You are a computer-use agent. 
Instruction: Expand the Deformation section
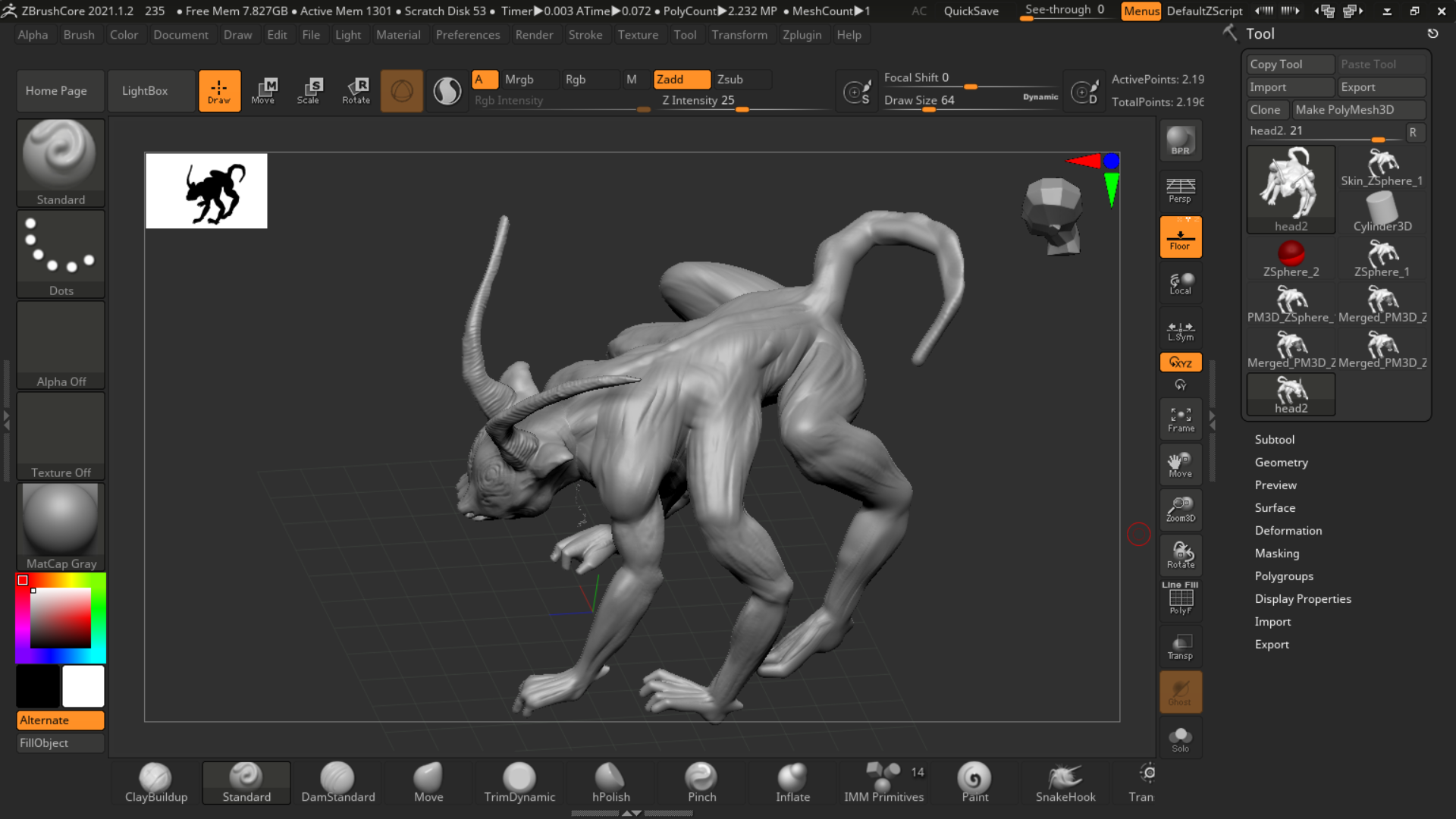click(1288, 530)
